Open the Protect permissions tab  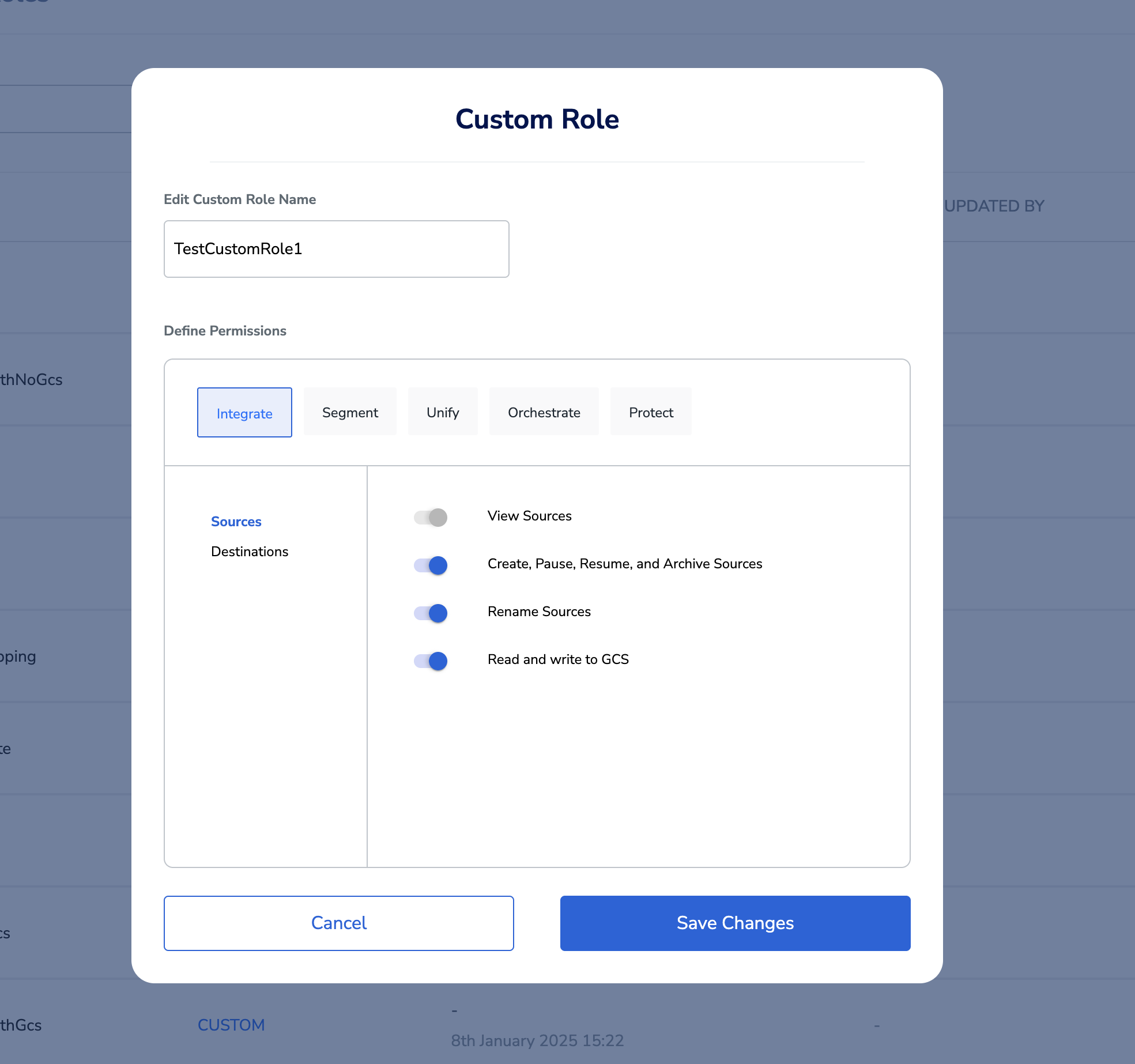[x=651, y=412]
